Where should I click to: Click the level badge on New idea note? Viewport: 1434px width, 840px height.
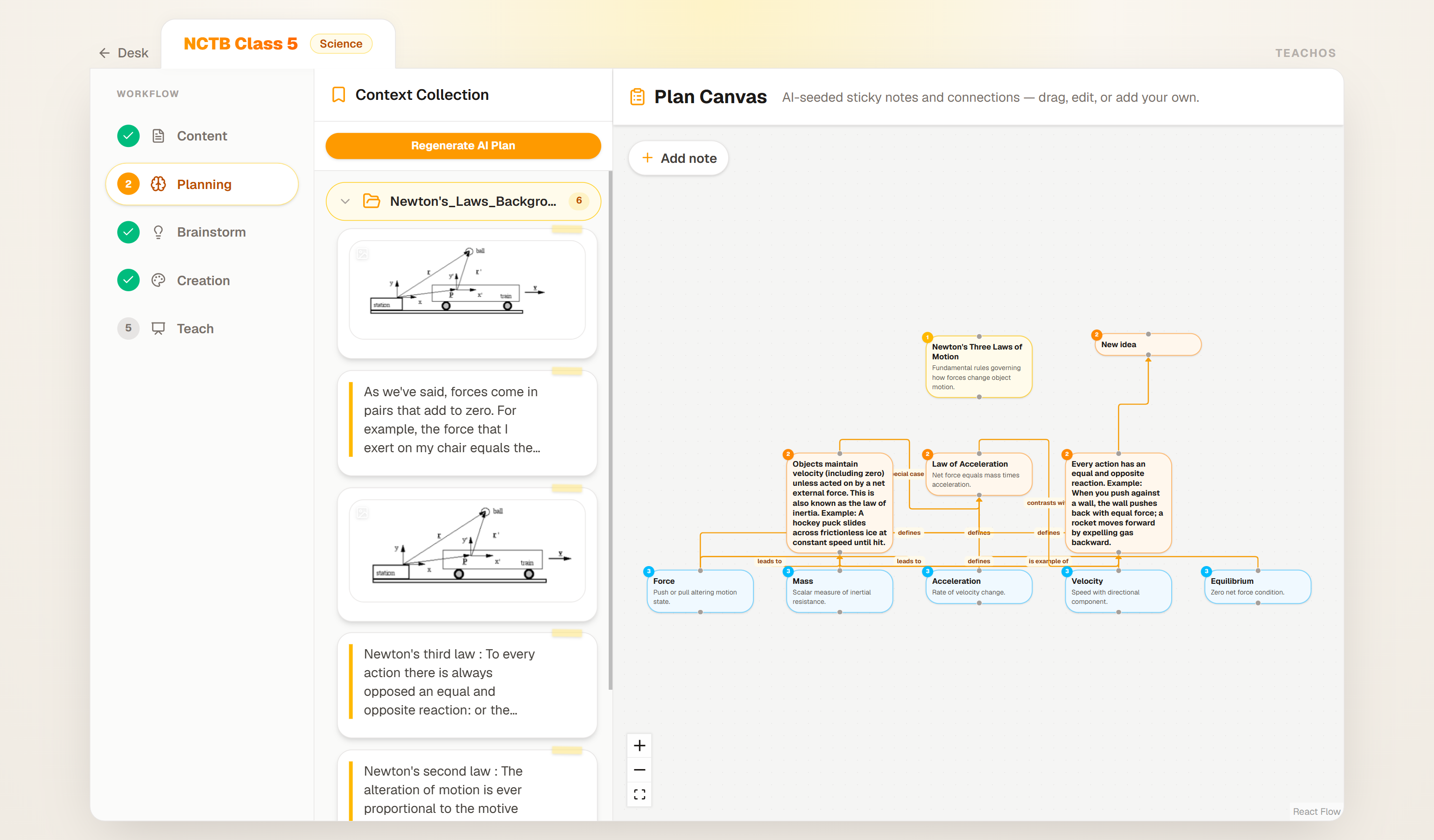click(x=1096, y=335)
